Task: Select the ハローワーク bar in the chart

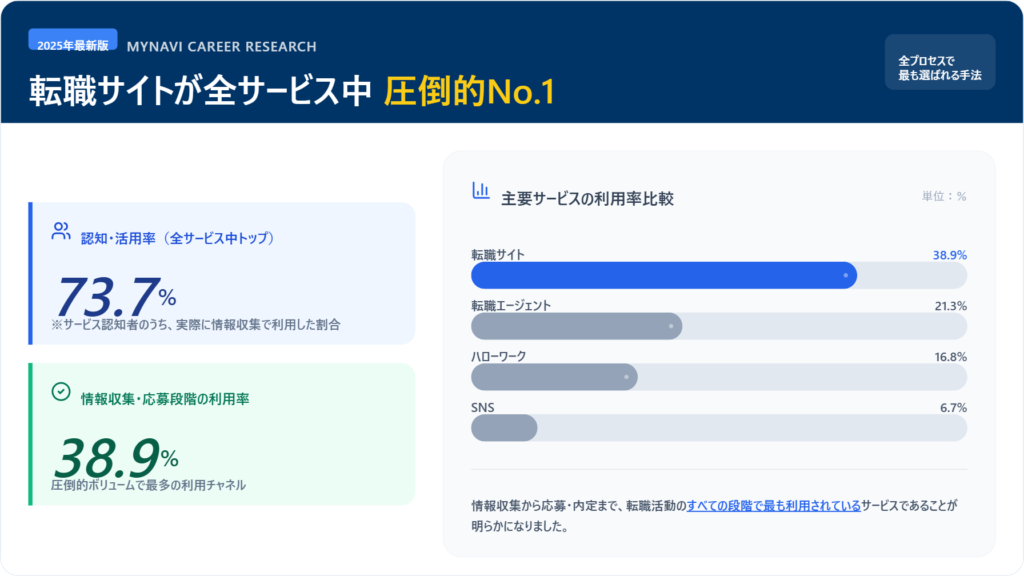Action: click(x=554, y=377)
